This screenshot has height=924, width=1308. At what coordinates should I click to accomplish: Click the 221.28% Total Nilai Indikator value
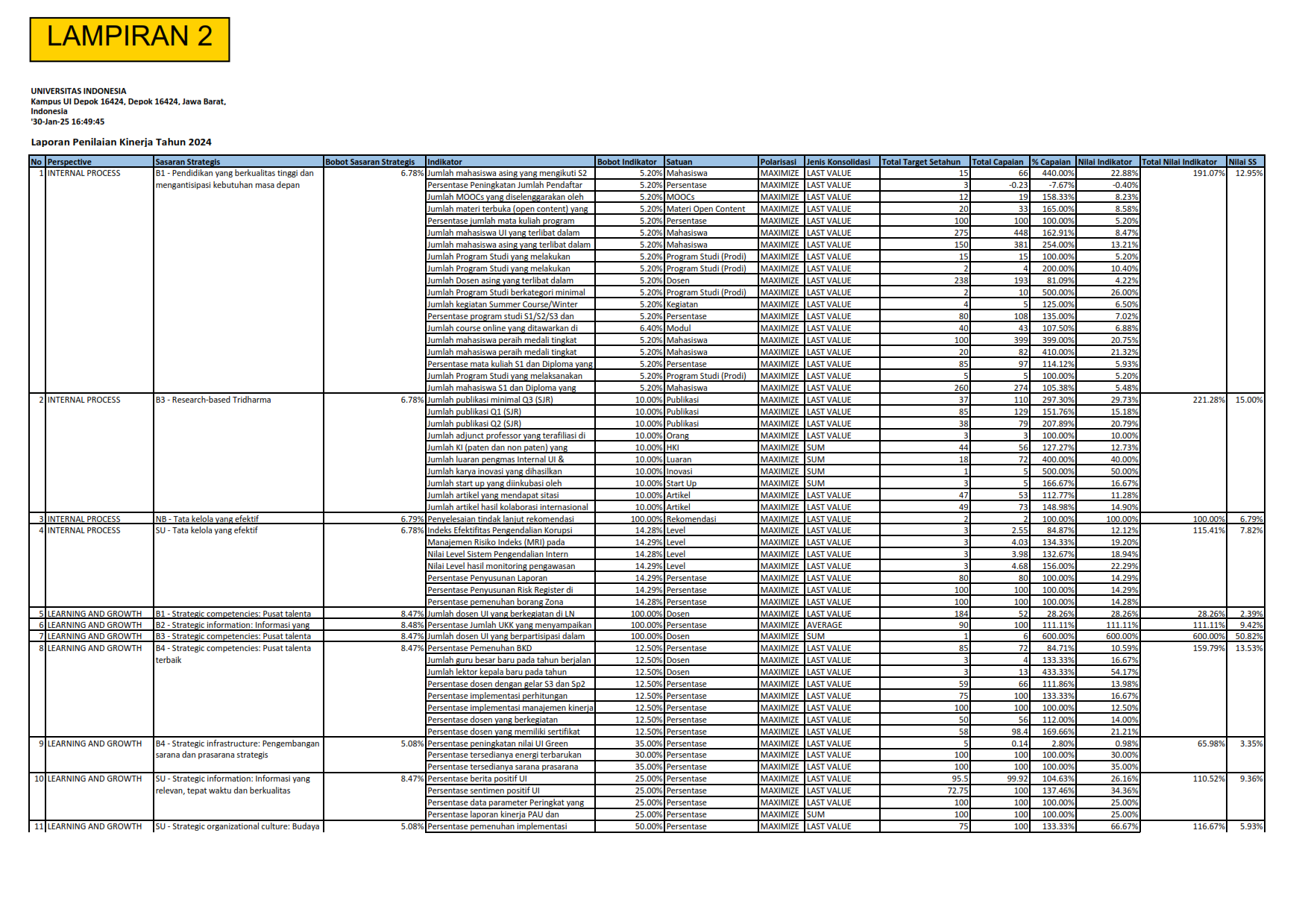(x=1208, y=400)
